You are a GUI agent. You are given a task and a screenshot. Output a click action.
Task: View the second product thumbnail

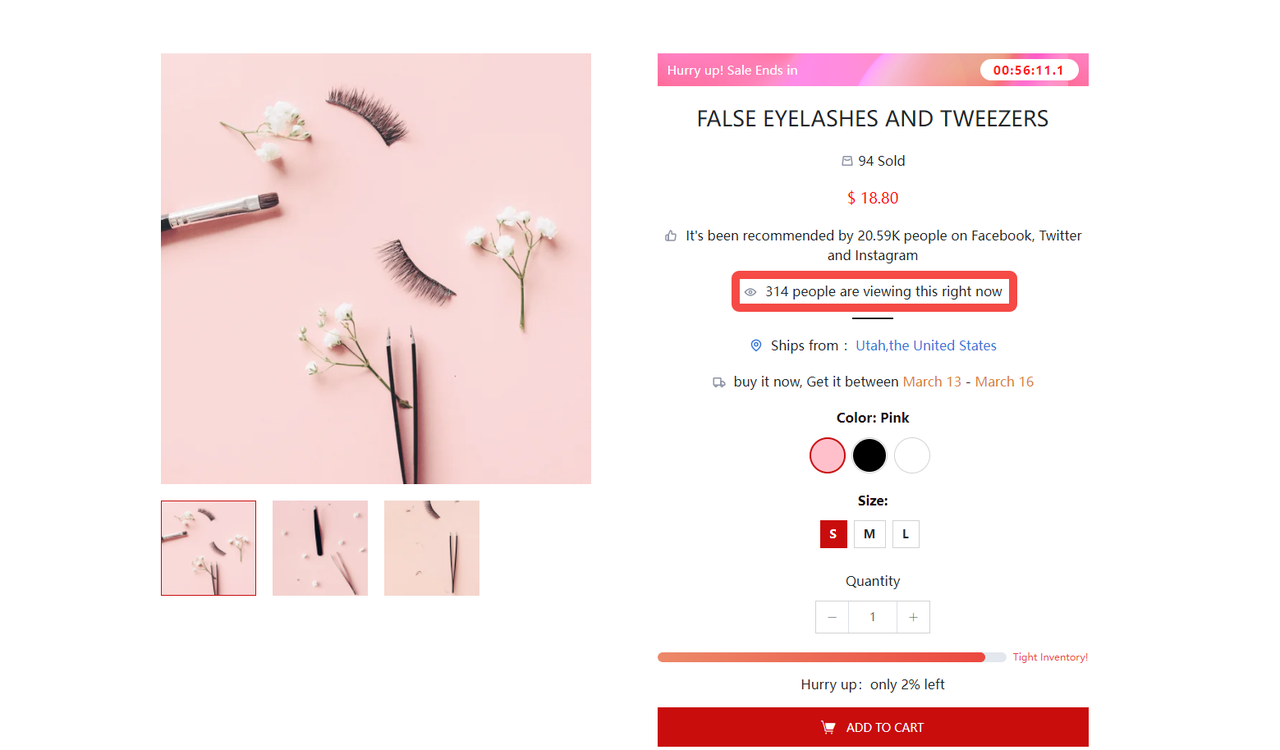(320, 548)
